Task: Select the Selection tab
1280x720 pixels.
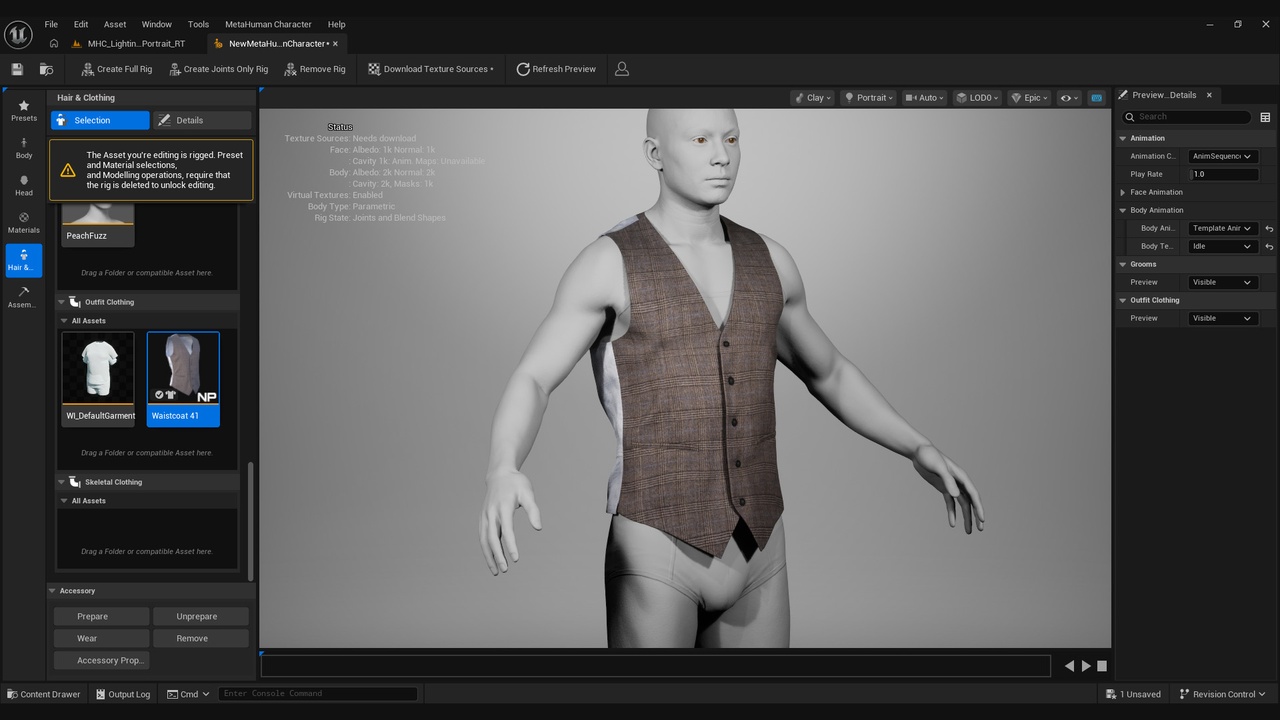Action: 100,120
